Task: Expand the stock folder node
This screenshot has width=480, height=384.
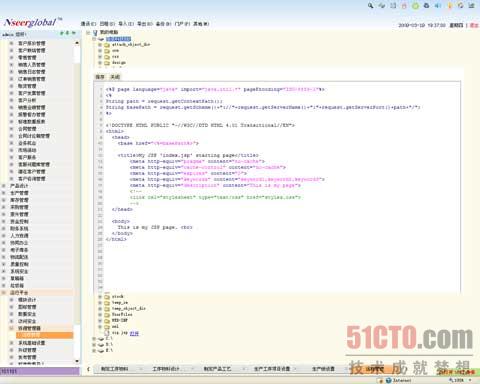Action: tap(100, 296)
